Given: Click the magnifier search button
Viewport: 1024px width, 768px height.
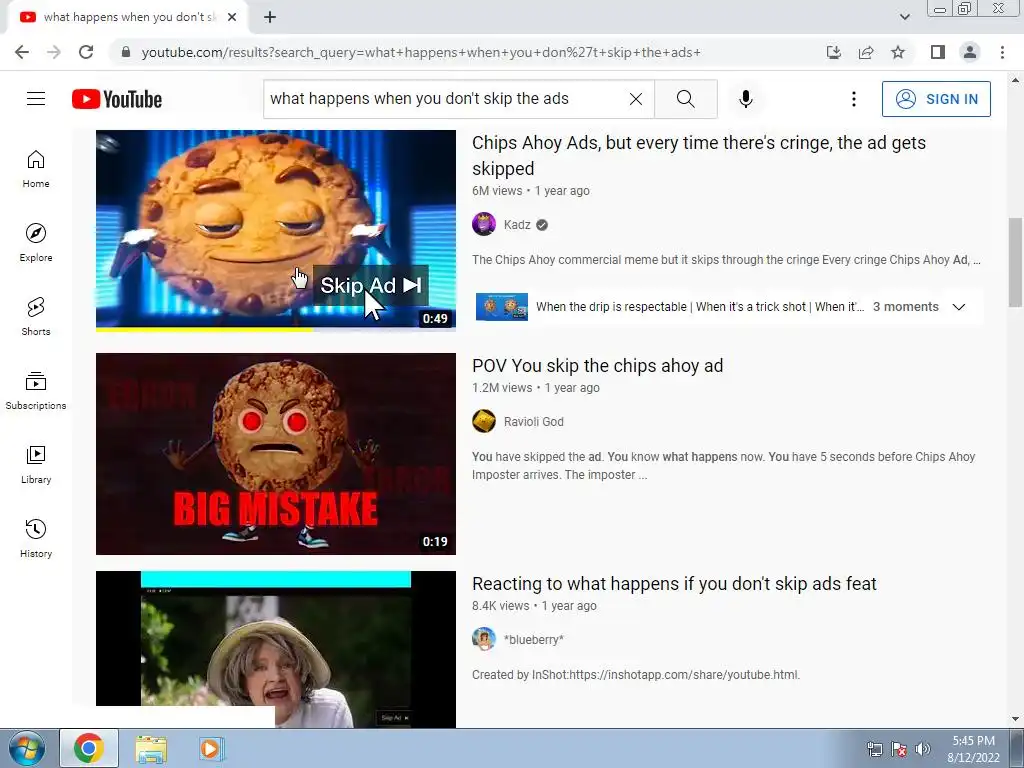Looking at the screenshot, I should click(686, 99).
